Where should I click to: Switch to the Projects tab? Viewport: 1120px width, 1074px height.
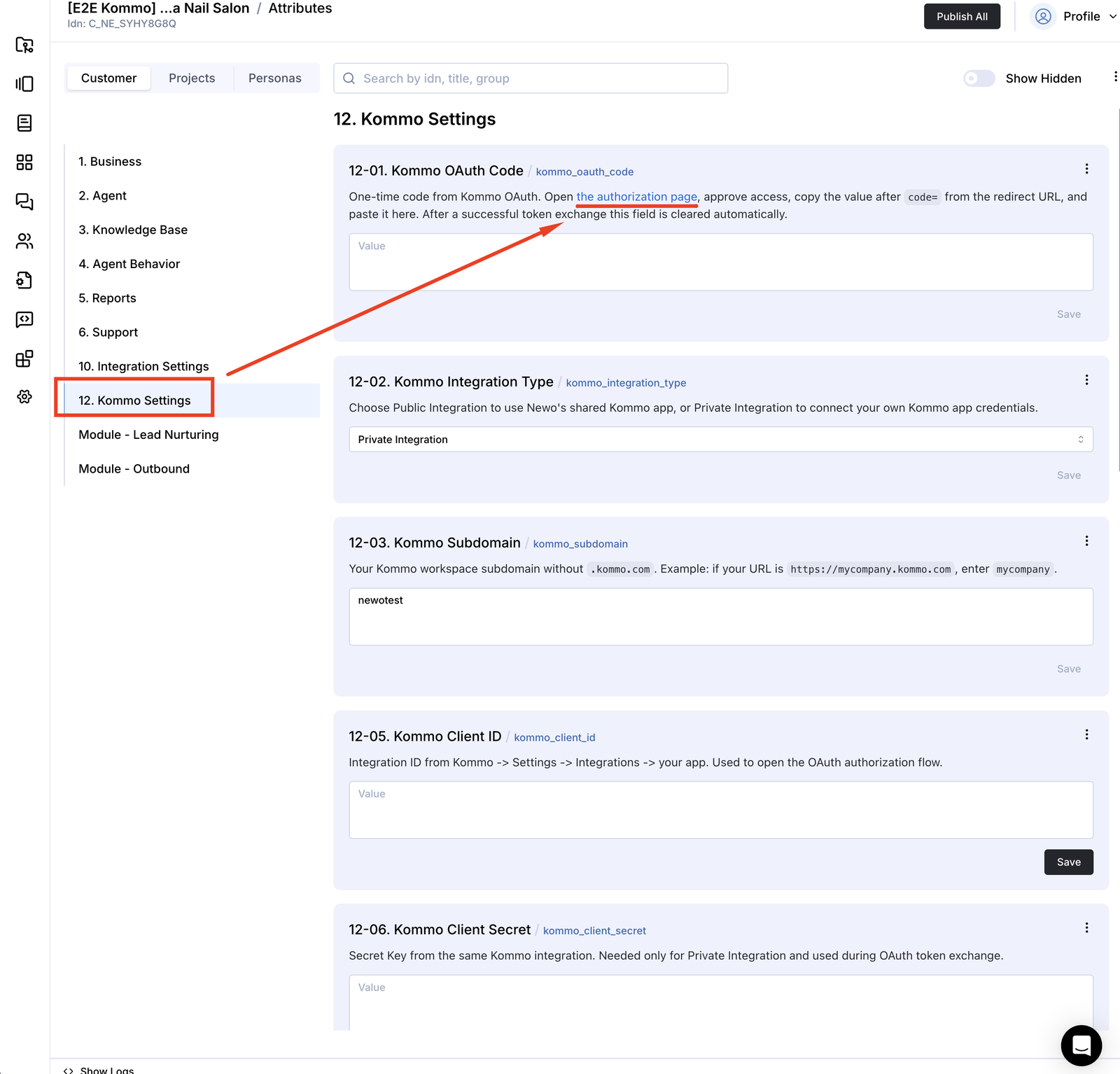click(192, 78)
